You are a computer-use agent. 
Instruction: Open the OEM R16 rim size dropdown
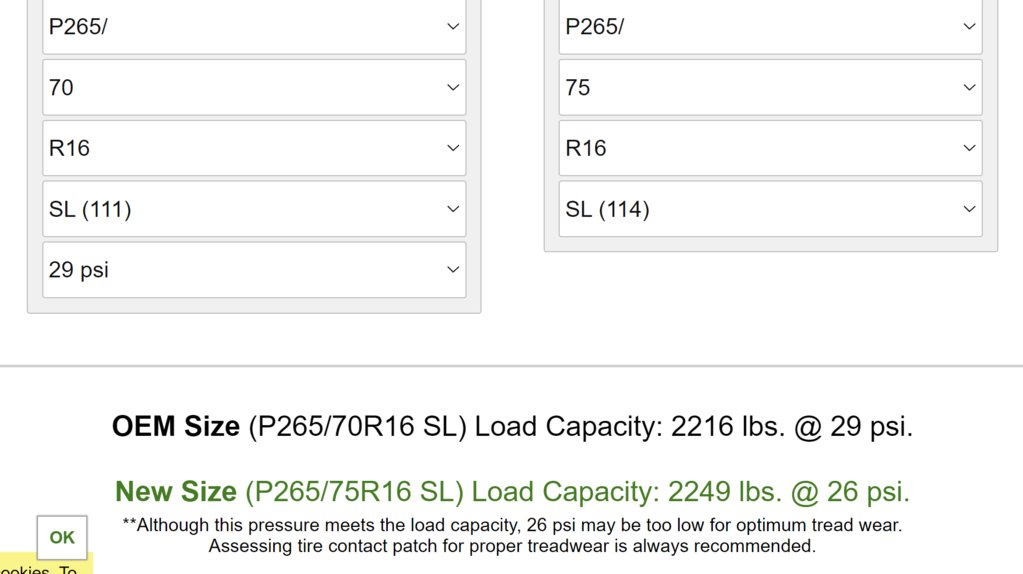[x=254, y=148]
